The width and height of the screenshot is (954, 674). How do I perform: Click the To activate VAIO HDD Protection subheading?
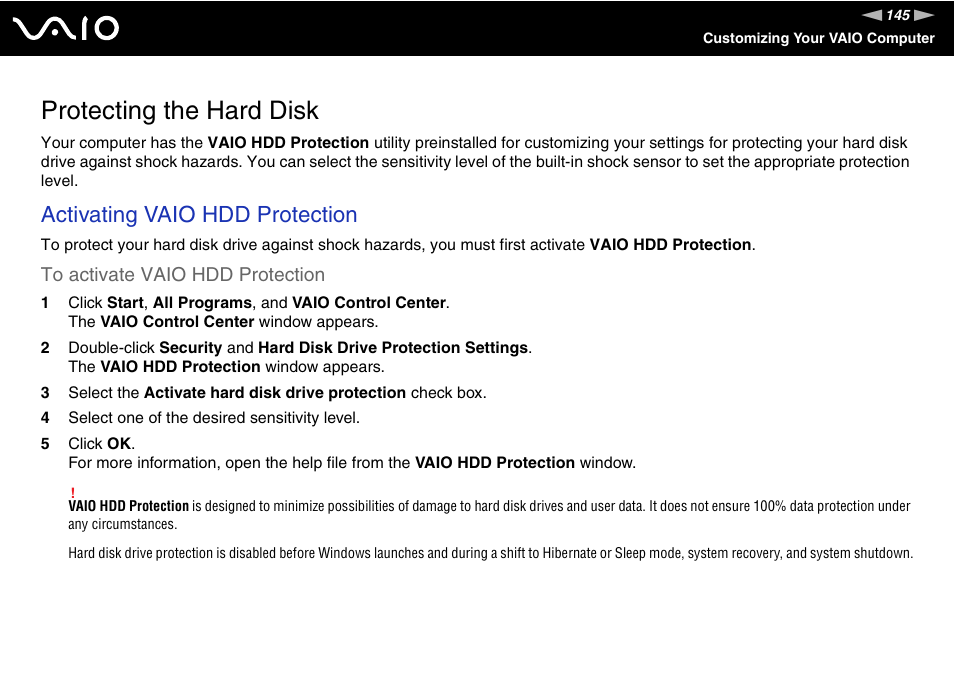click(x=183, y=274)
